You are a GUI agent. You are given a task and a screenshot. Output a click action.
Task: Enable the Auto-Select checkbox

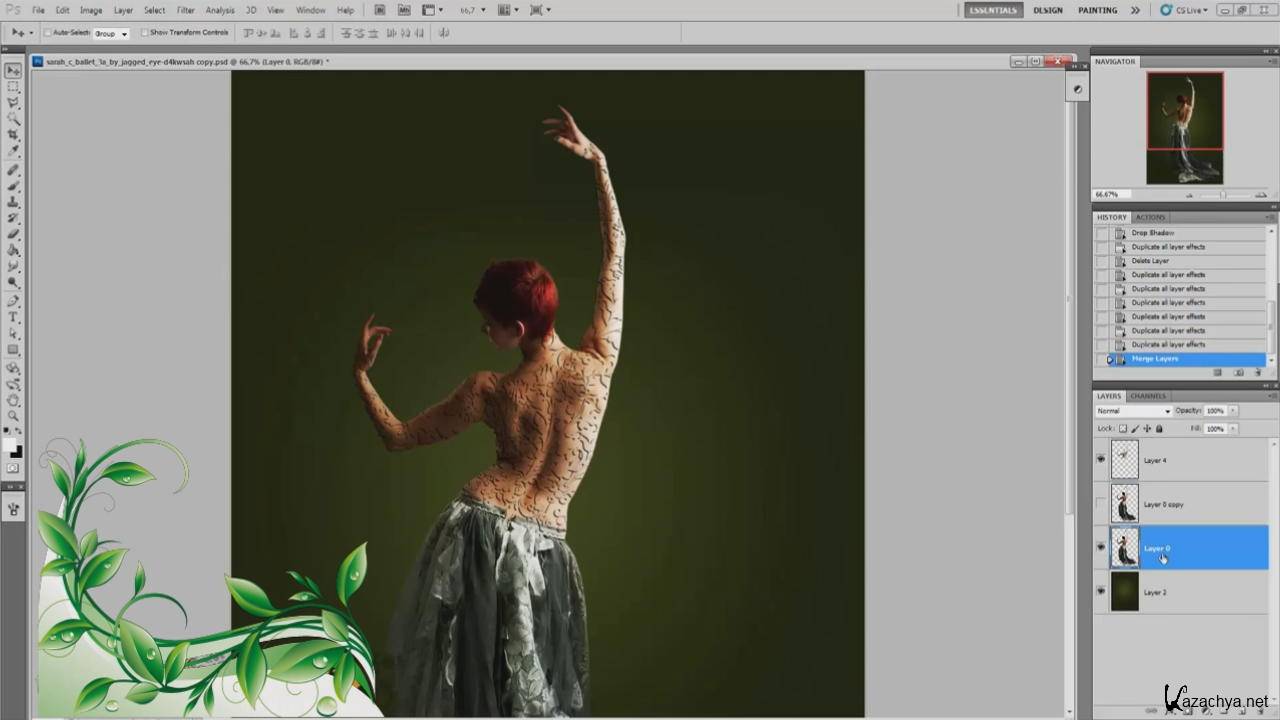click(x=48, y=33)
